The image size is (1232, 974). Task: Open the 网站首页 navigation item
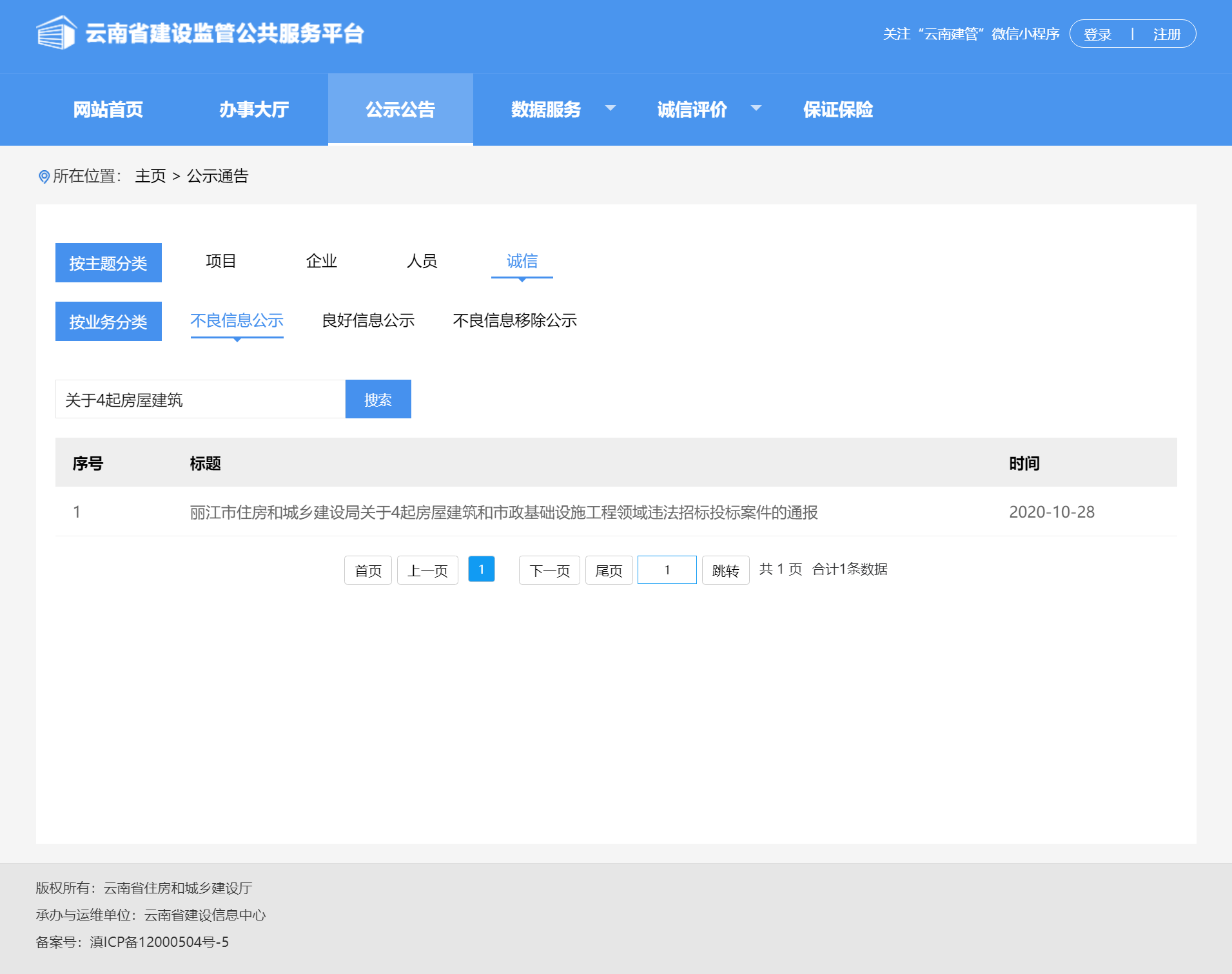[x=108, y=110]
